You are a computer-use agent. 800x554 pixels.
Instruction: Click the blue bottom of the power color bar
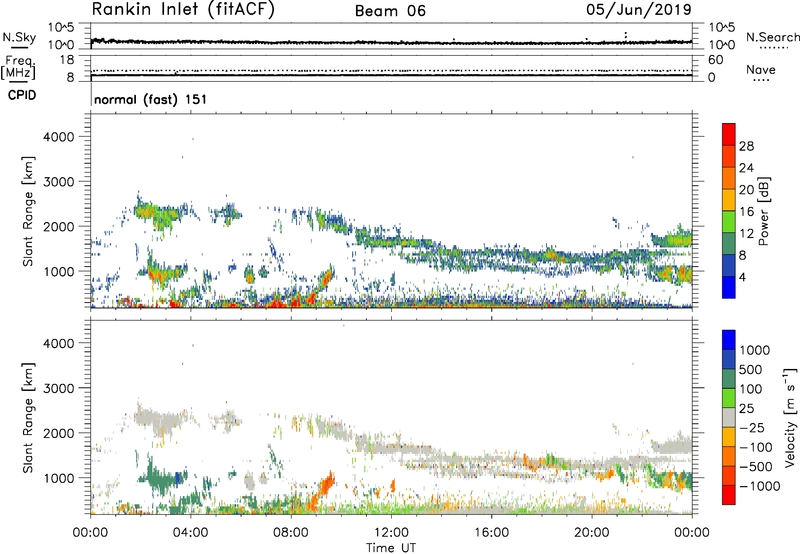(729, 287)
